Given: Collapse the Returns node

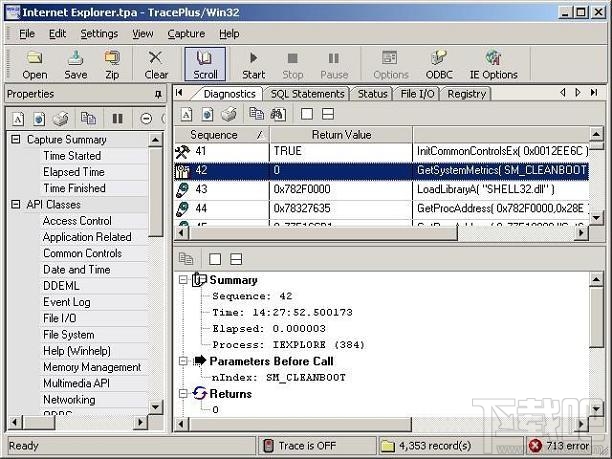Looking at the screenshot, I should click(x=183, y=393).
